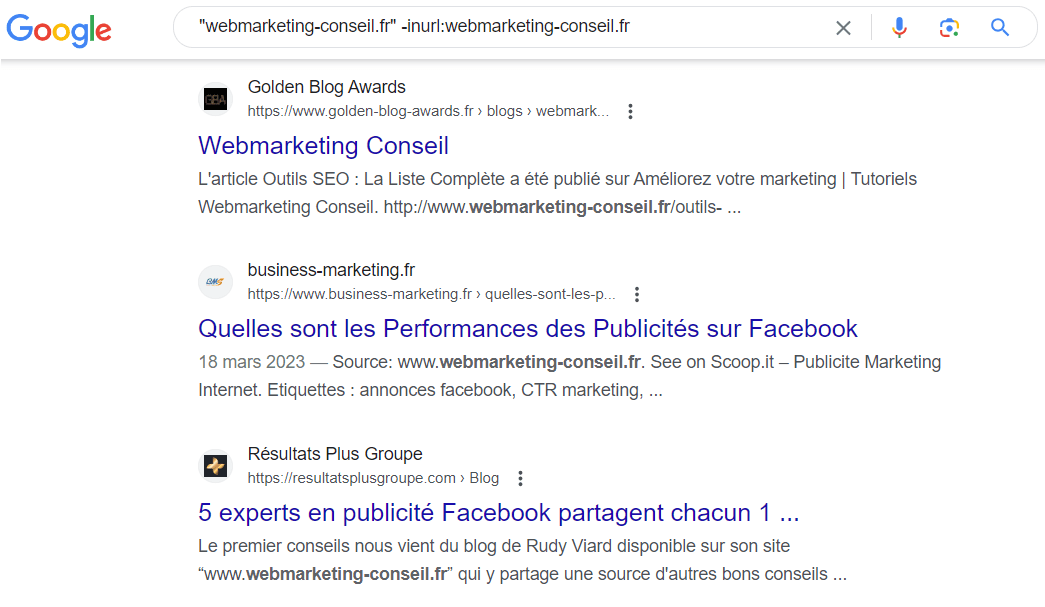The height and width of the screenshot is (607, 1045).
Task: Click the Résultats Plus Groupe site name
Action: click(335, 454)
